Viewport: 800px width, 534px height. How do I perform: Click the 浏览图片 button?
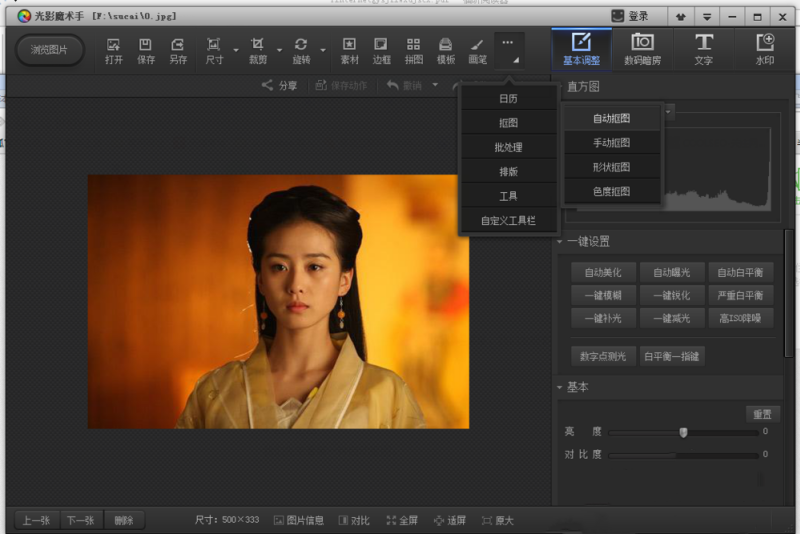(49, 50)
